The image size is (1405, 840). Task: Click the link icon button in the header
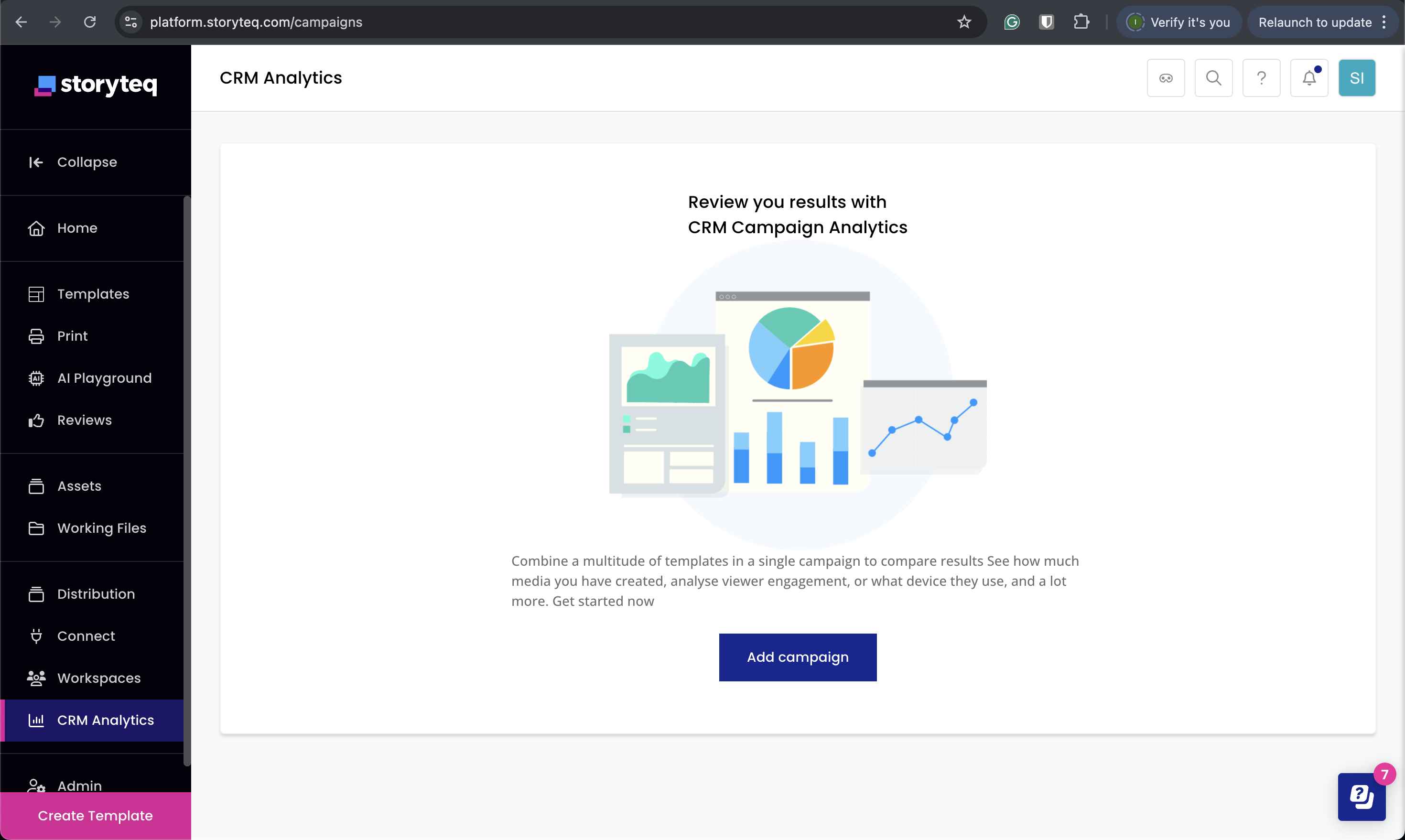pyautogui.click(x=1166, y=78)
